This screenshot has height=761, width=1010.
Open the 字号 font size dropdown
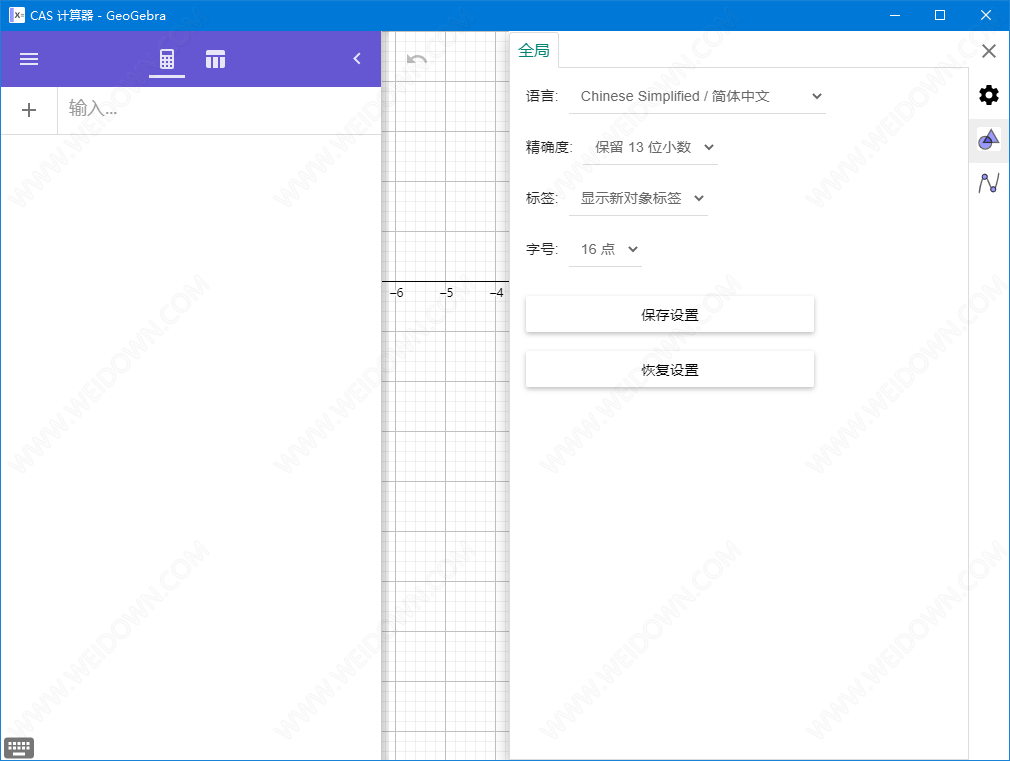click(605, 249)
